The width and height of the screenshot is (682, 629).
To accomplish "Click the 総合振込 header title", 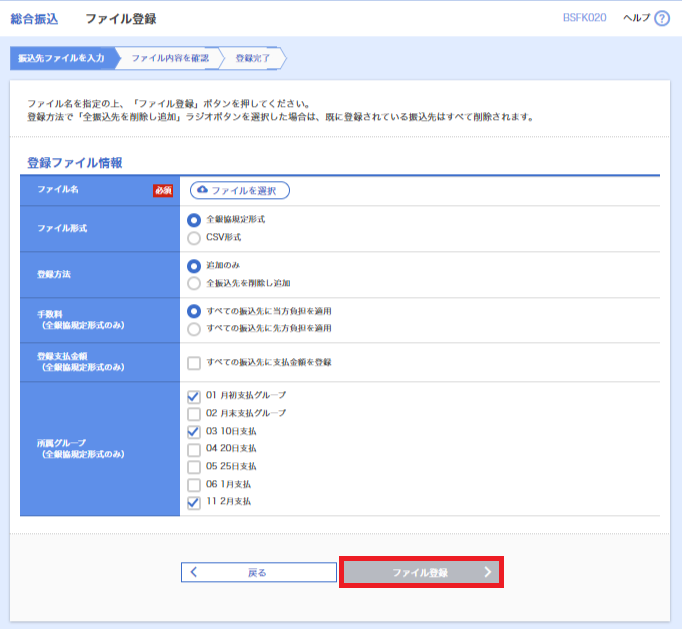I will (x=34, y=19).
